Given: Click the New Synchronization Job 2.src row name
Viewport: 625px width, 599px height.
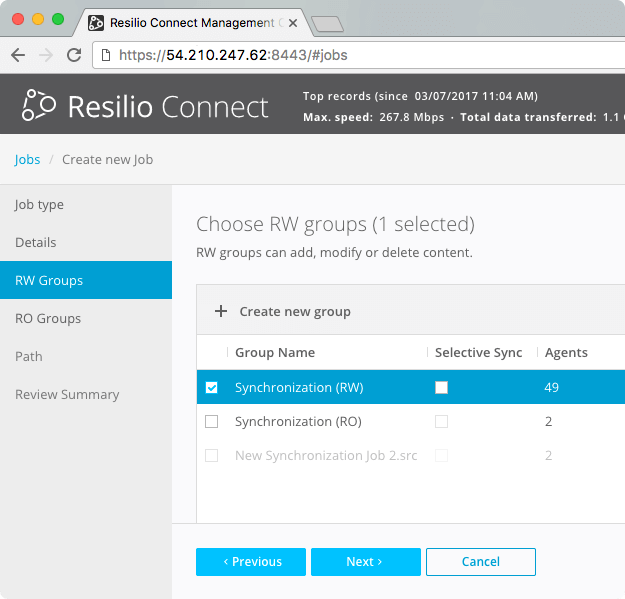Looking at the screenshot, I should tap(326, 455).
